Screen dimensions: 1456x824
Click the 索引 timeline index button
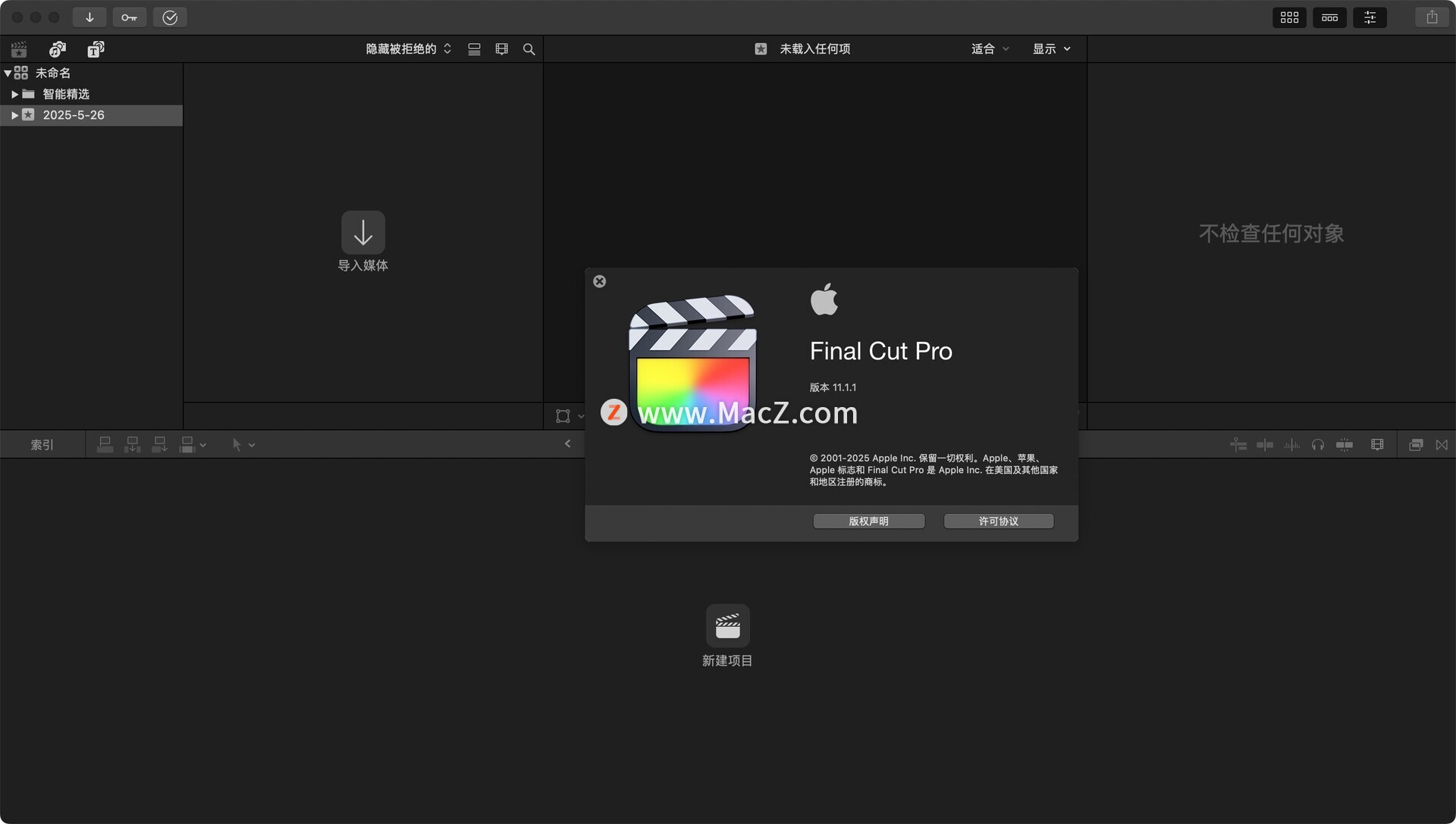(42, 445)
